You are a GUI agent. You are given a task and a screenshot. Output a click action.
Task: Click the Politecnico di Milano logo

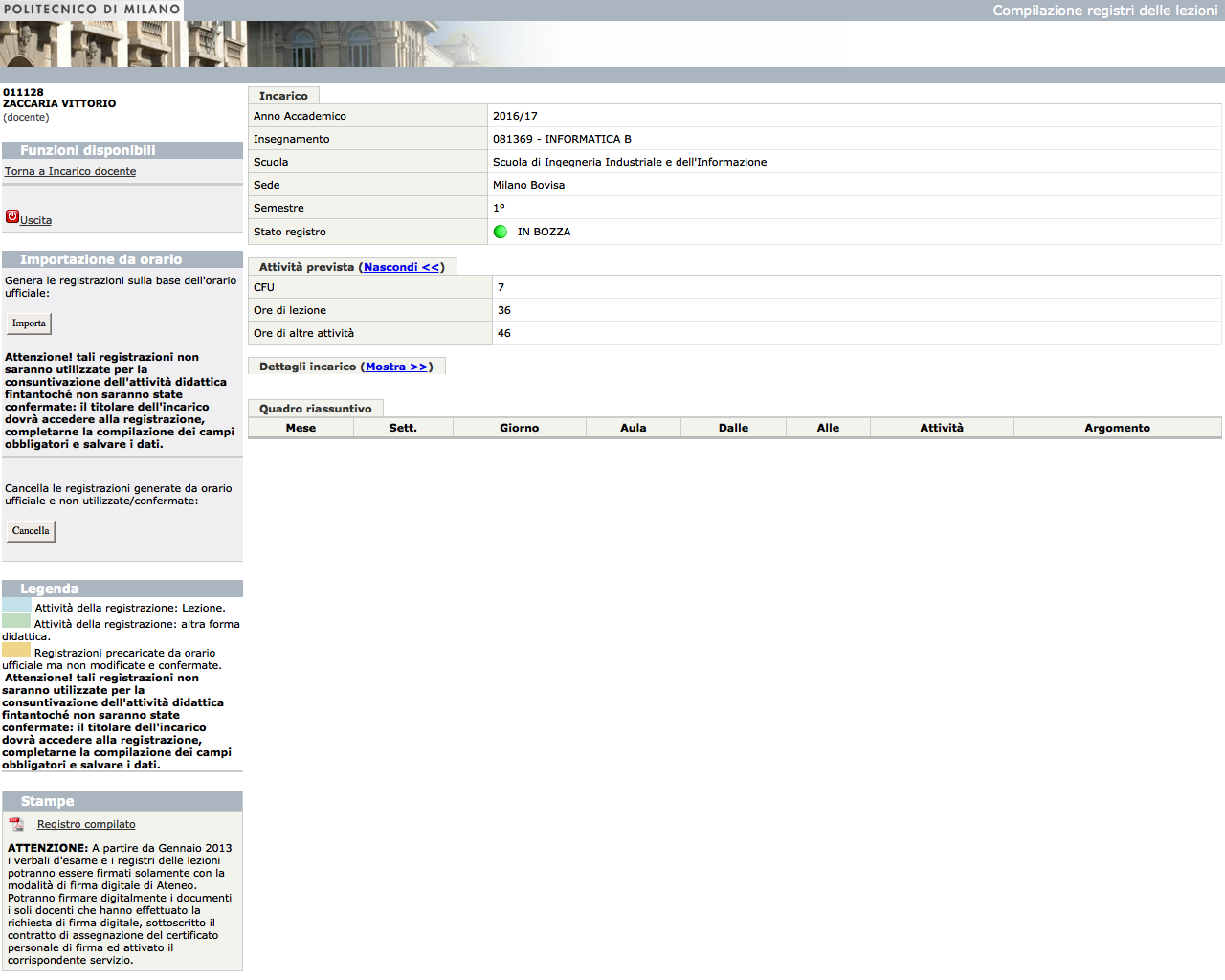(x=91, y=10)
